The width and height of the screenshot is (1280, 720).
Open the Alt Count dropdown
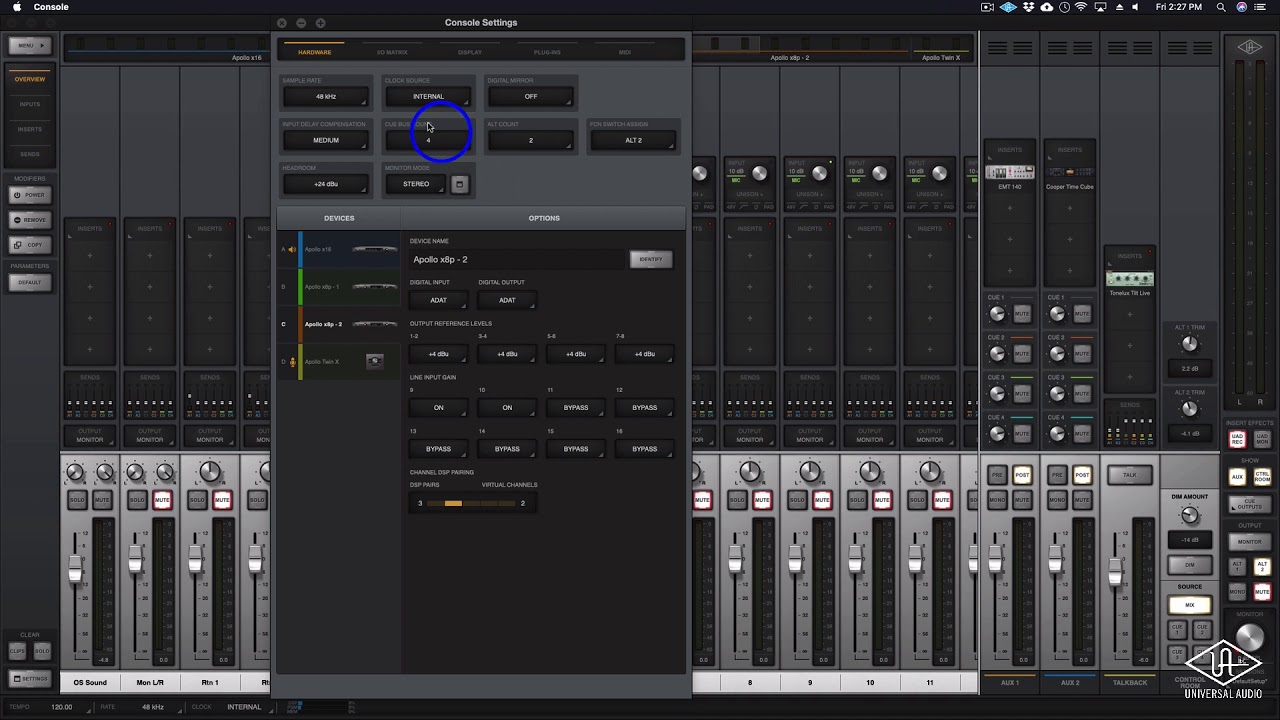(531, 141)
